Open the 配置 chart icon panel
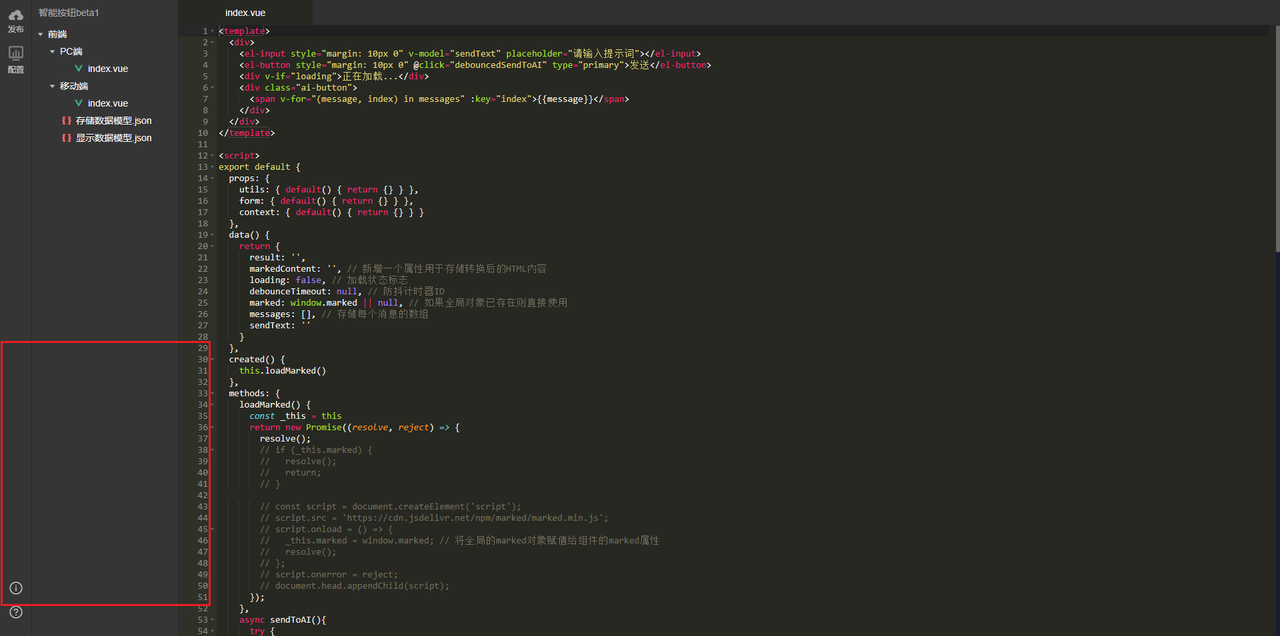The image size is (1280, 636). [16, 53]
